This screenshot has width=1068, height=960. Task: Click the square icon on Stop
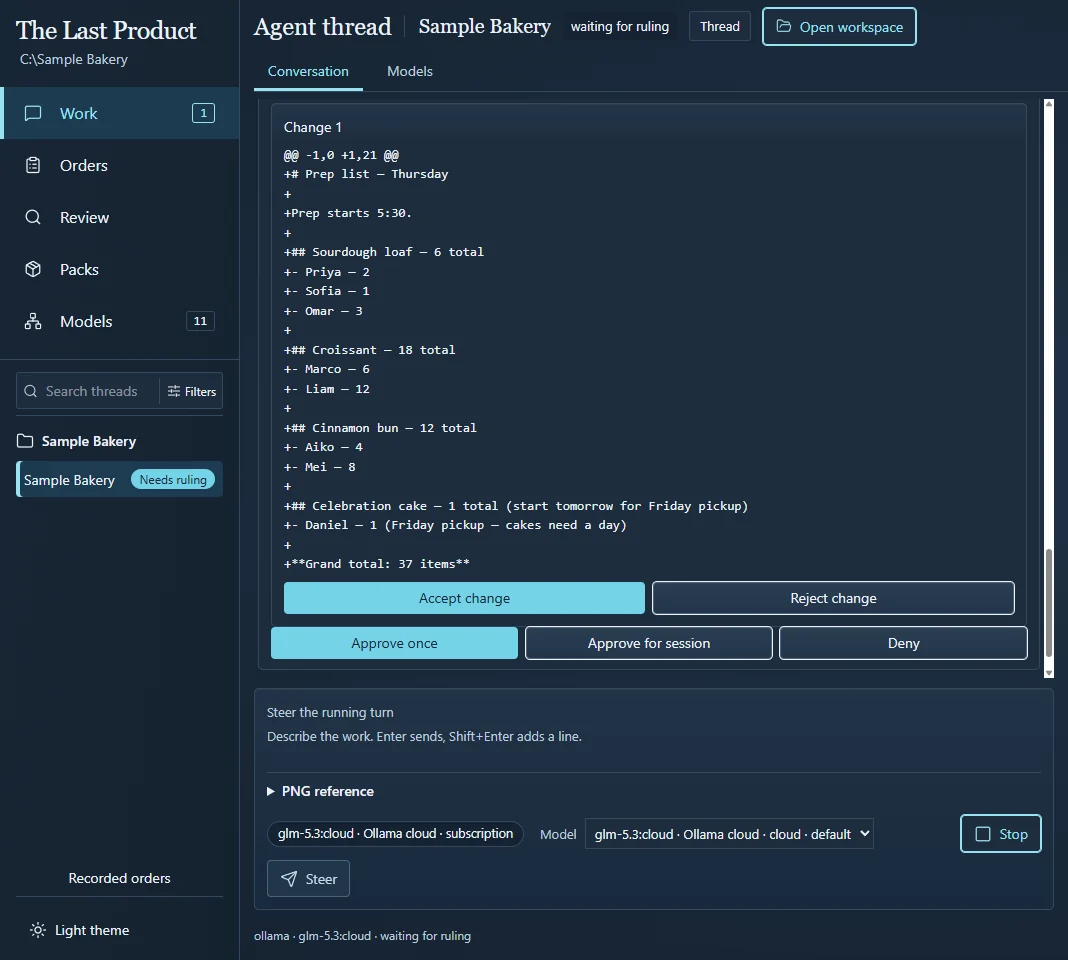coord(983,834)
